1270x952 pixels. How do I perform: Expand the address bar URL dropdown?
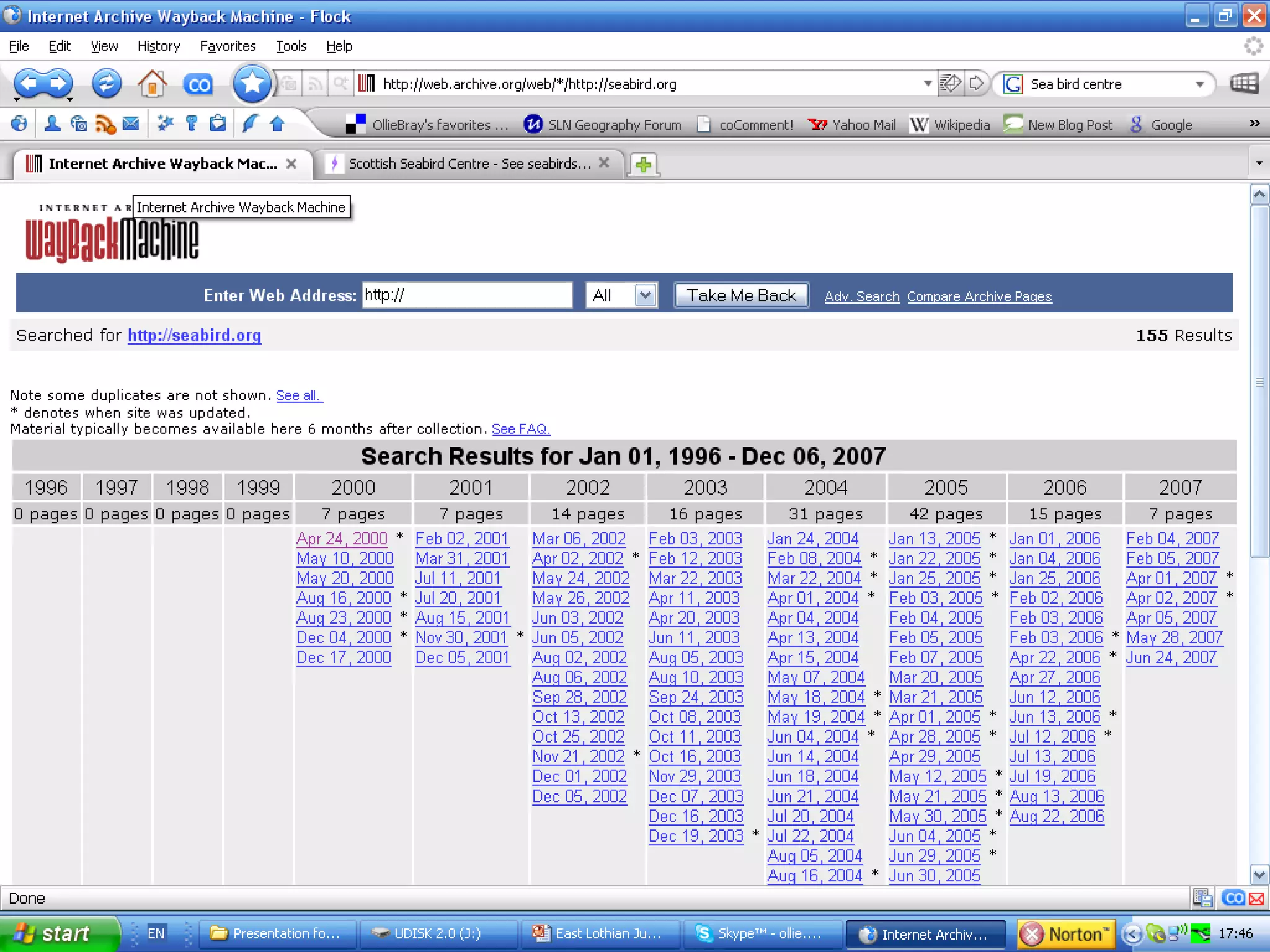[927, 84]
